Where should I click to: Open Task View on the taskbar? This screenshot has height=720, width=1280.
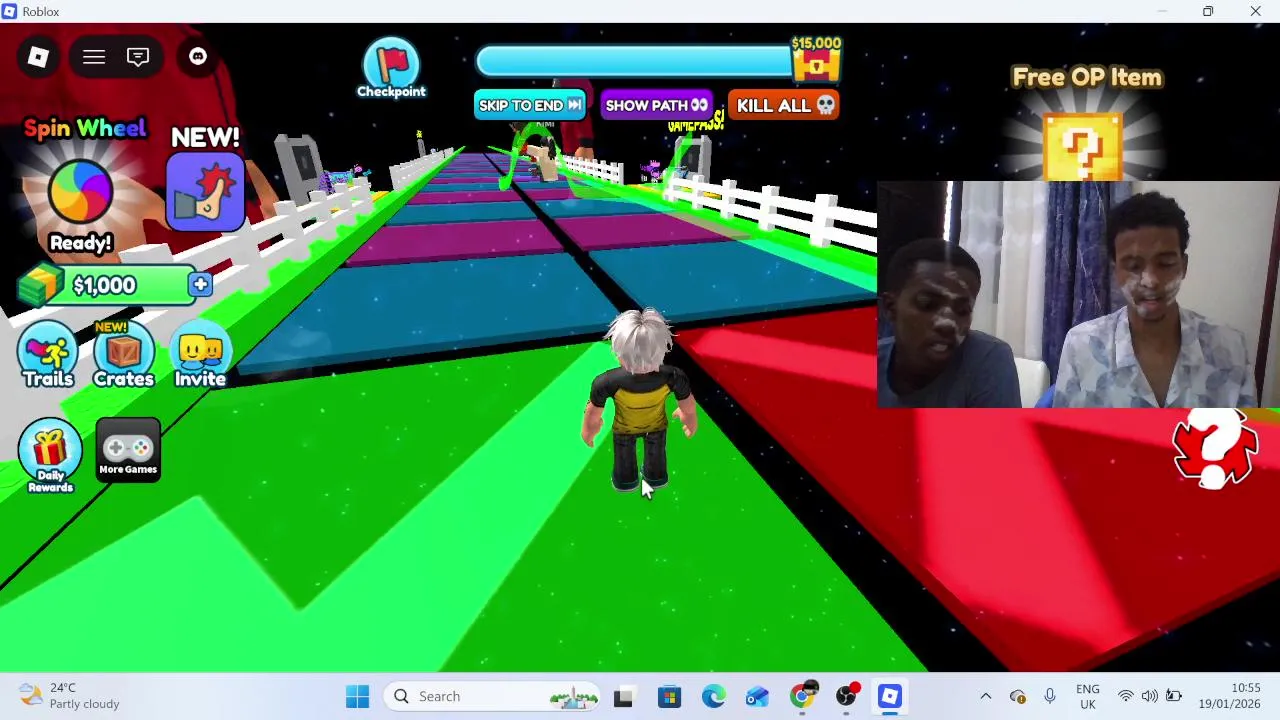(623, 696)
